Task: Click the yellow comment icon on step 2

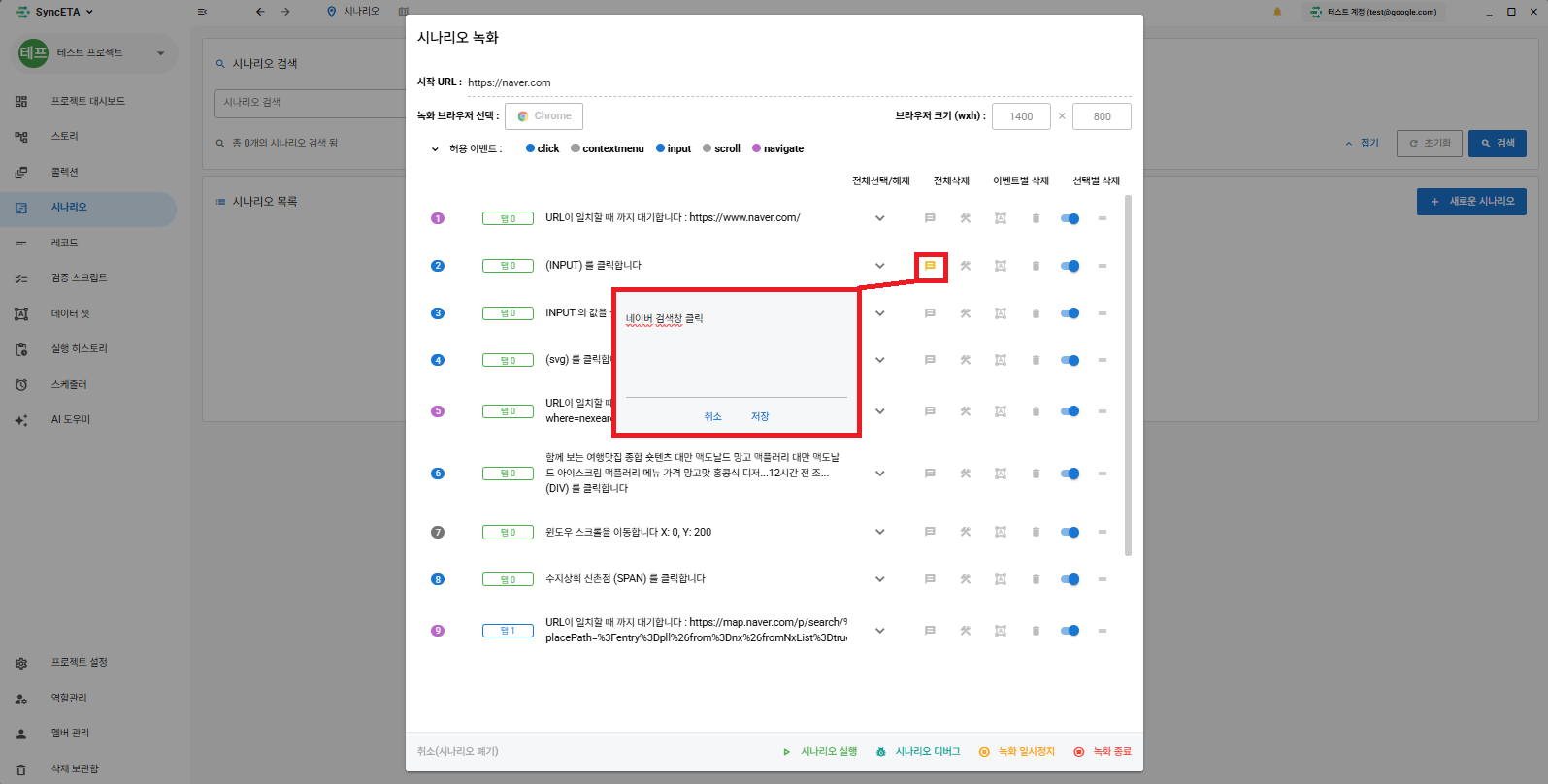Action: (x=930, y=266)
